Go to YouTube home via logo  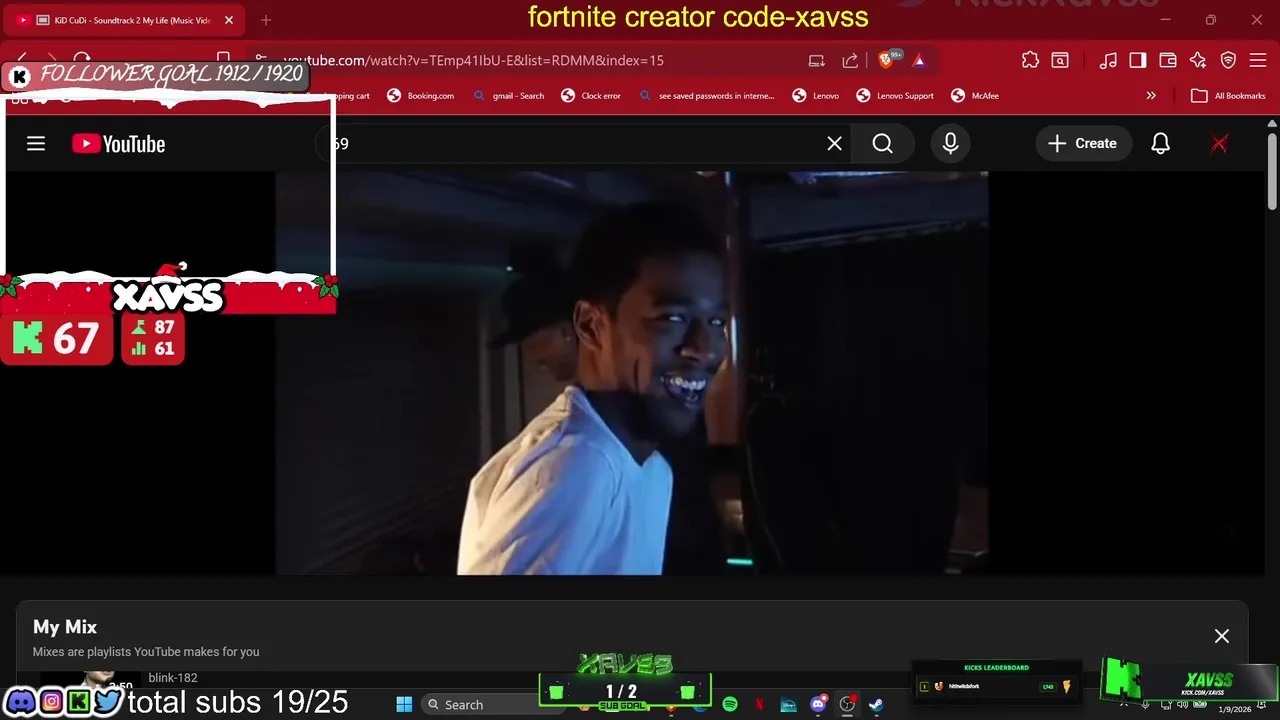tap(118, 144)
